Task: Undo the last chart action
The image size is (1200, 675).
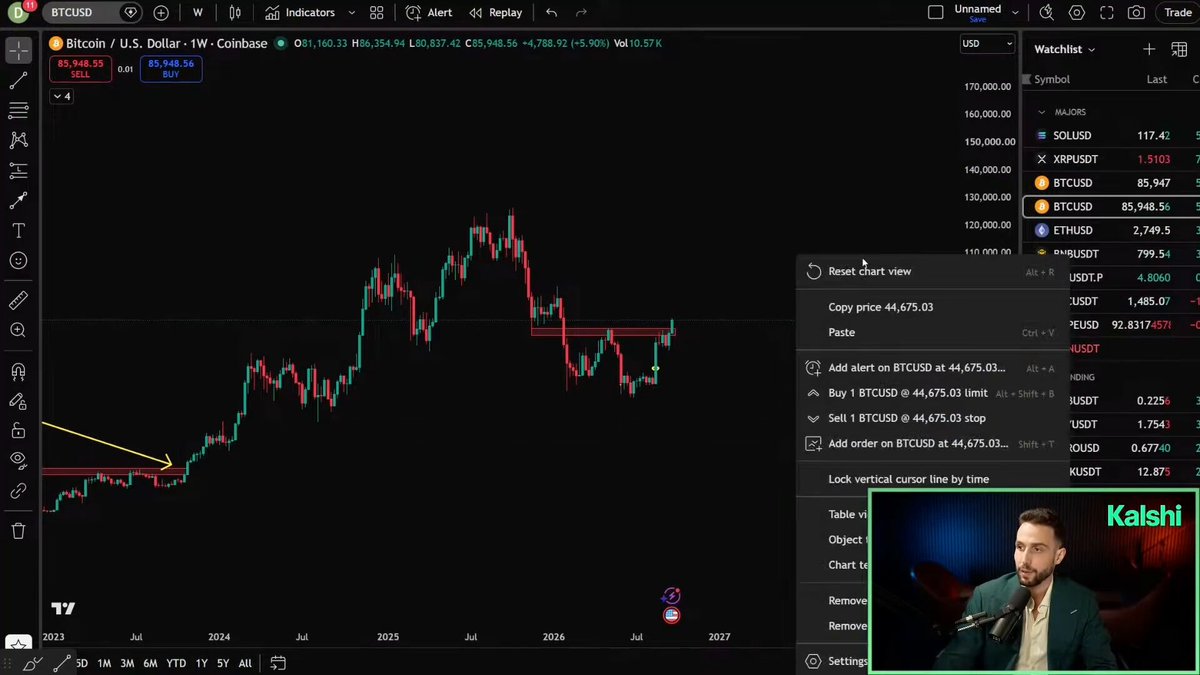Action: 551,13
